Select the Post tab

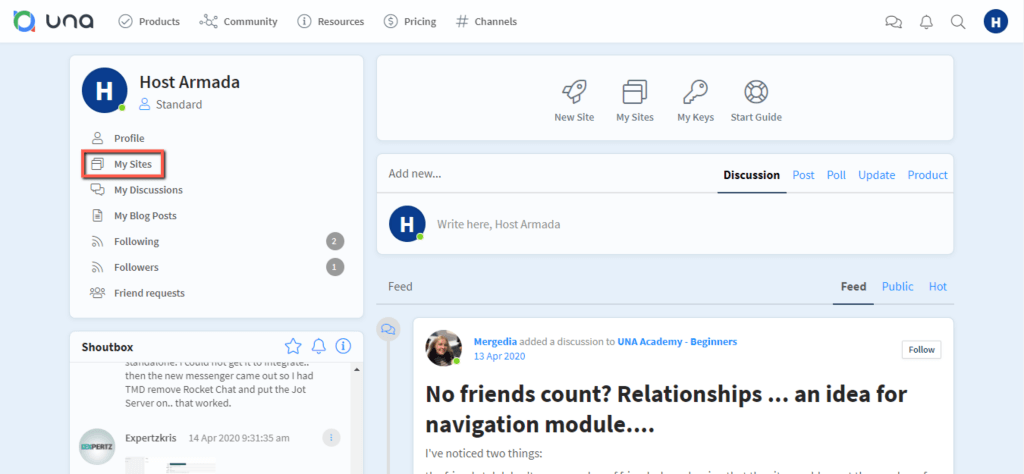tap(803, 175)
